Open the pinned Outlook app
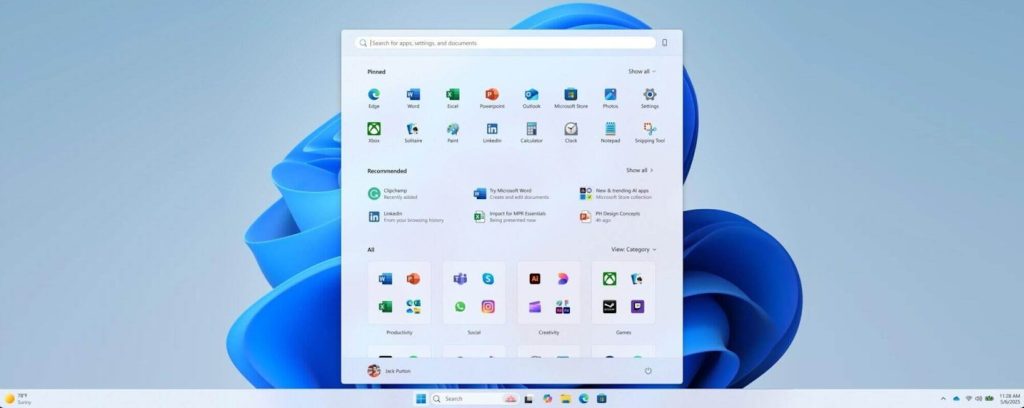Viewport: 1024px width, 408px height. tap(531, 97)
